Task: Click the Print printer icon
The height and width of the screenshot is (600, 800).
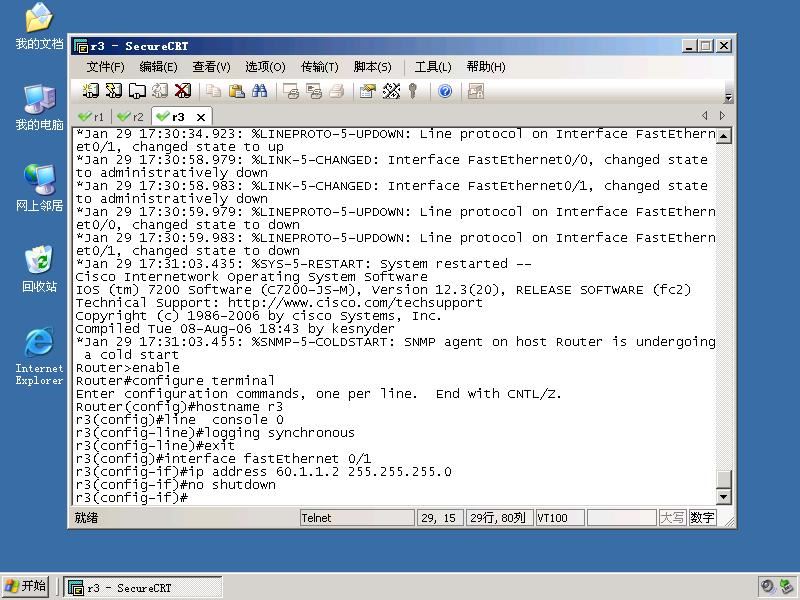Action: click(x=337, y=91)
